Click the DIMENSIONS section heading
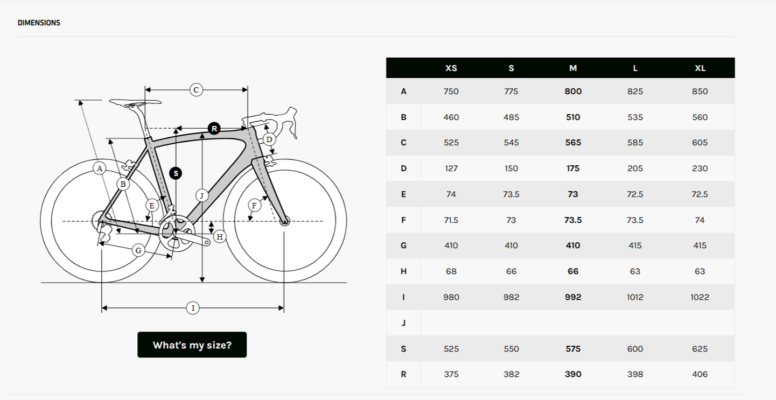Screen dimensions: 776x400 39,23
